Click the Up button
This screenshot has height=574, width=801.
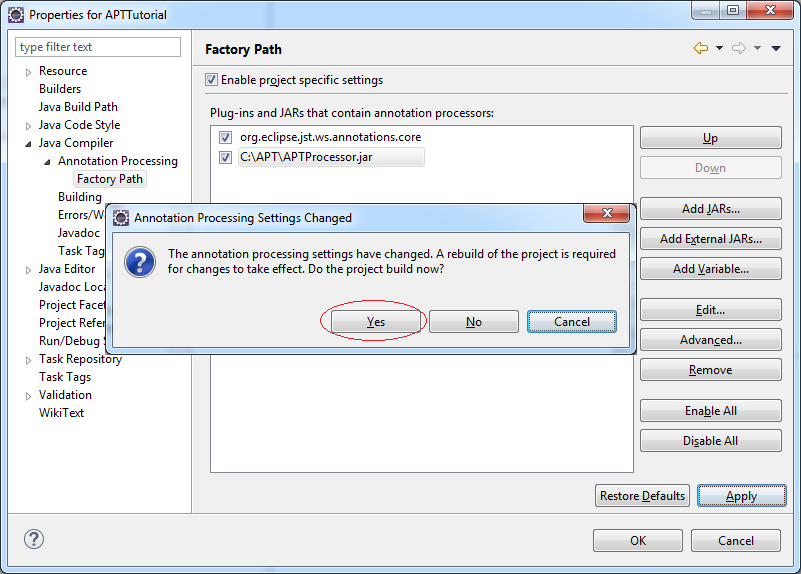[x=711, y=138]
